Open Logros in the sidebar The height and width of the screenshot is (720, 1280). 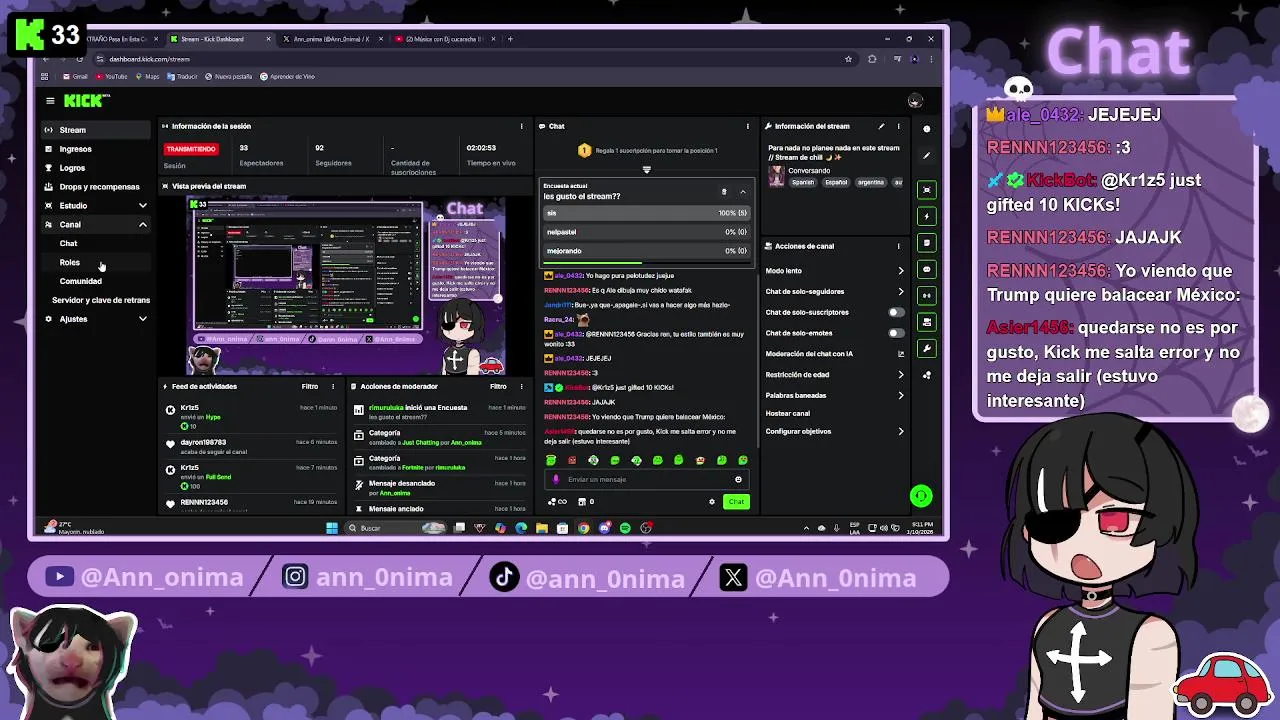(96, 168)
